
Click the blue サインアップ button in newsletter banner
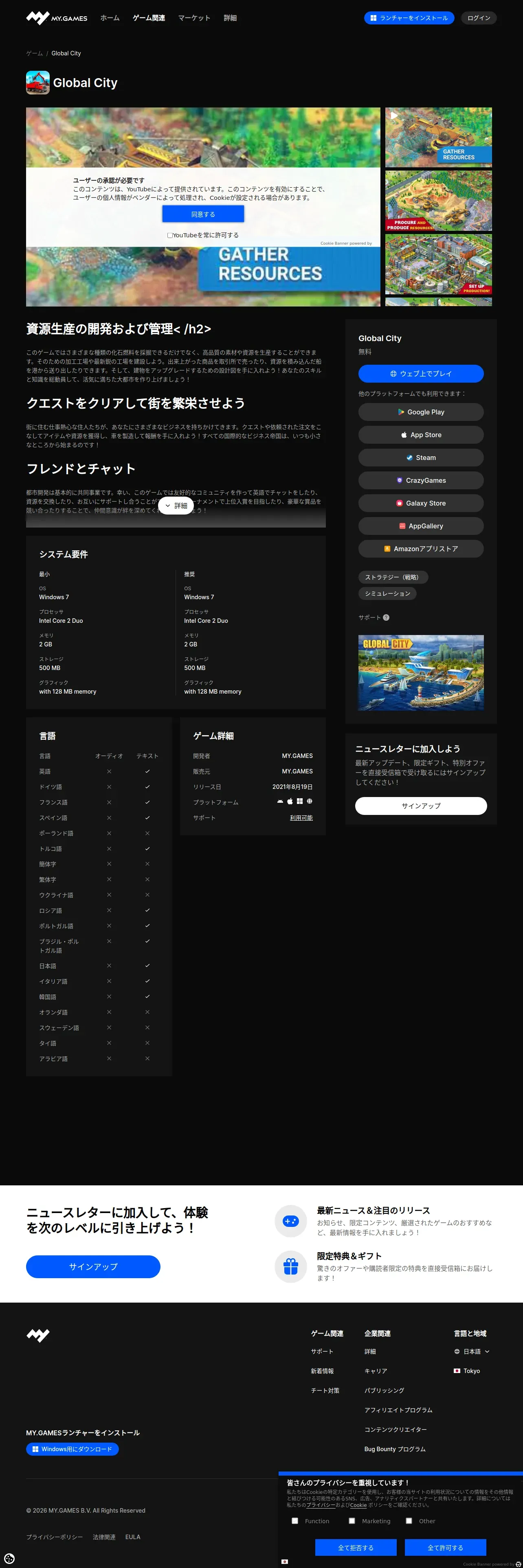pyautogui.click(x=93, y=1267)
